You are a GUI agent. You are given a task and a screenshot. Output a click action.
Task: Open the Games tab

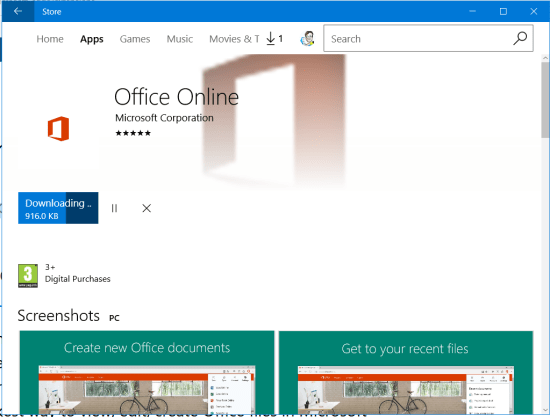pos(135,39)
